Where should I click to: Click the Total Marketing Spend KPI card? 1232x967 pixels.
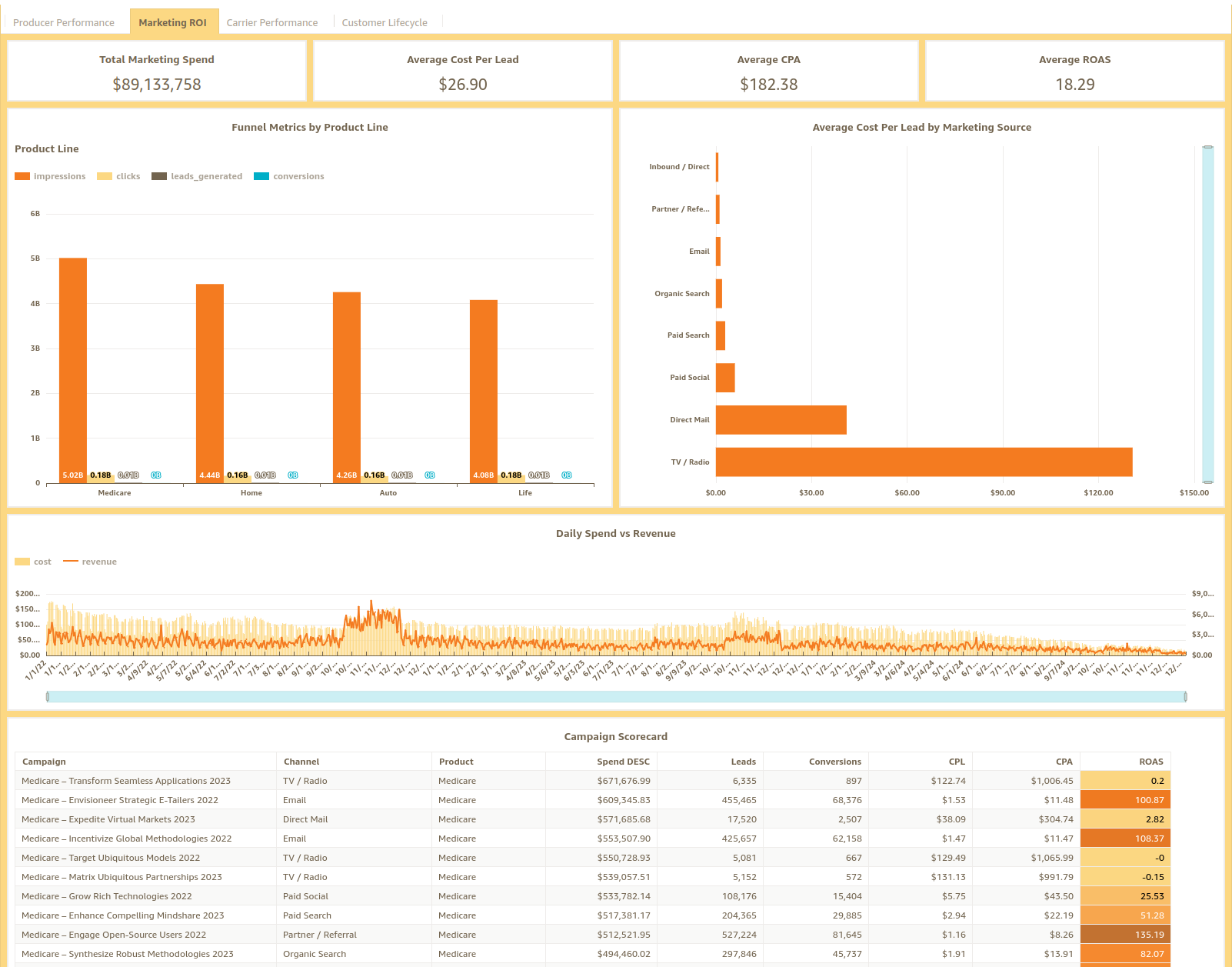click(156, 70)
